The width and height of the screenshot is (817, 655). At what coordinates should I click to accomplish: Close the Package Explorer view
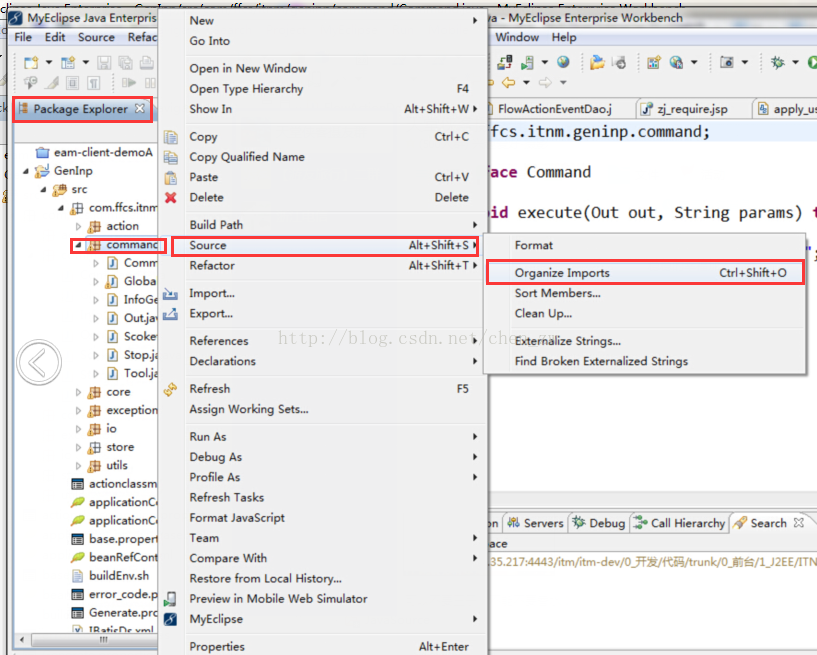[140, 108]
